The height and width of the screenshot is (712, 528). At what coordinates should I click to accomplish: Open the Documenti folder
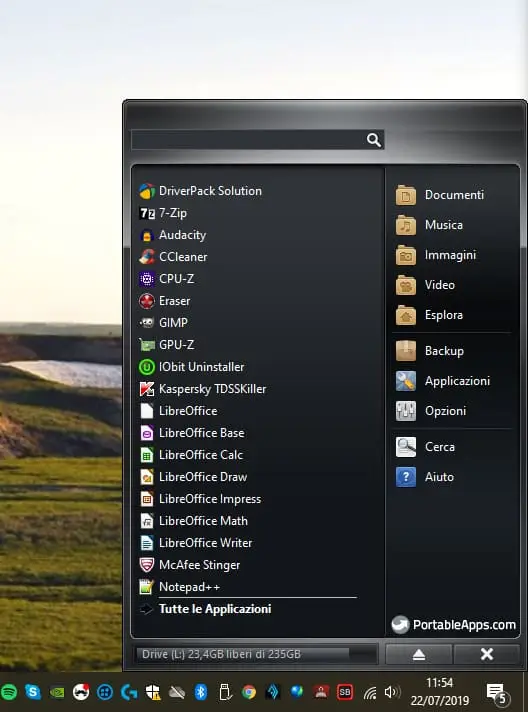pos(439,195)
